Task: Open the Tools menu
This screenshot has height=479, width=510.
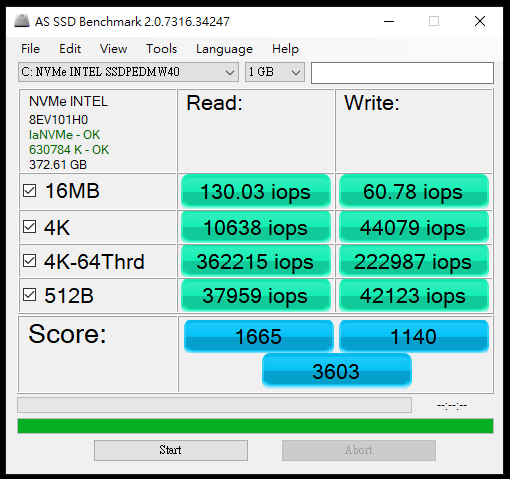Action: (x=161, y=49)
